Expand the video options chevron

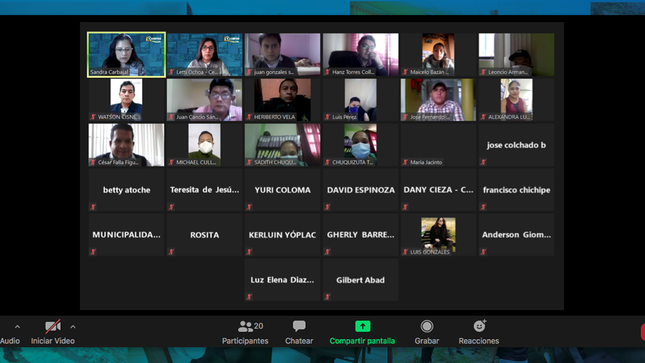[73, 327]
